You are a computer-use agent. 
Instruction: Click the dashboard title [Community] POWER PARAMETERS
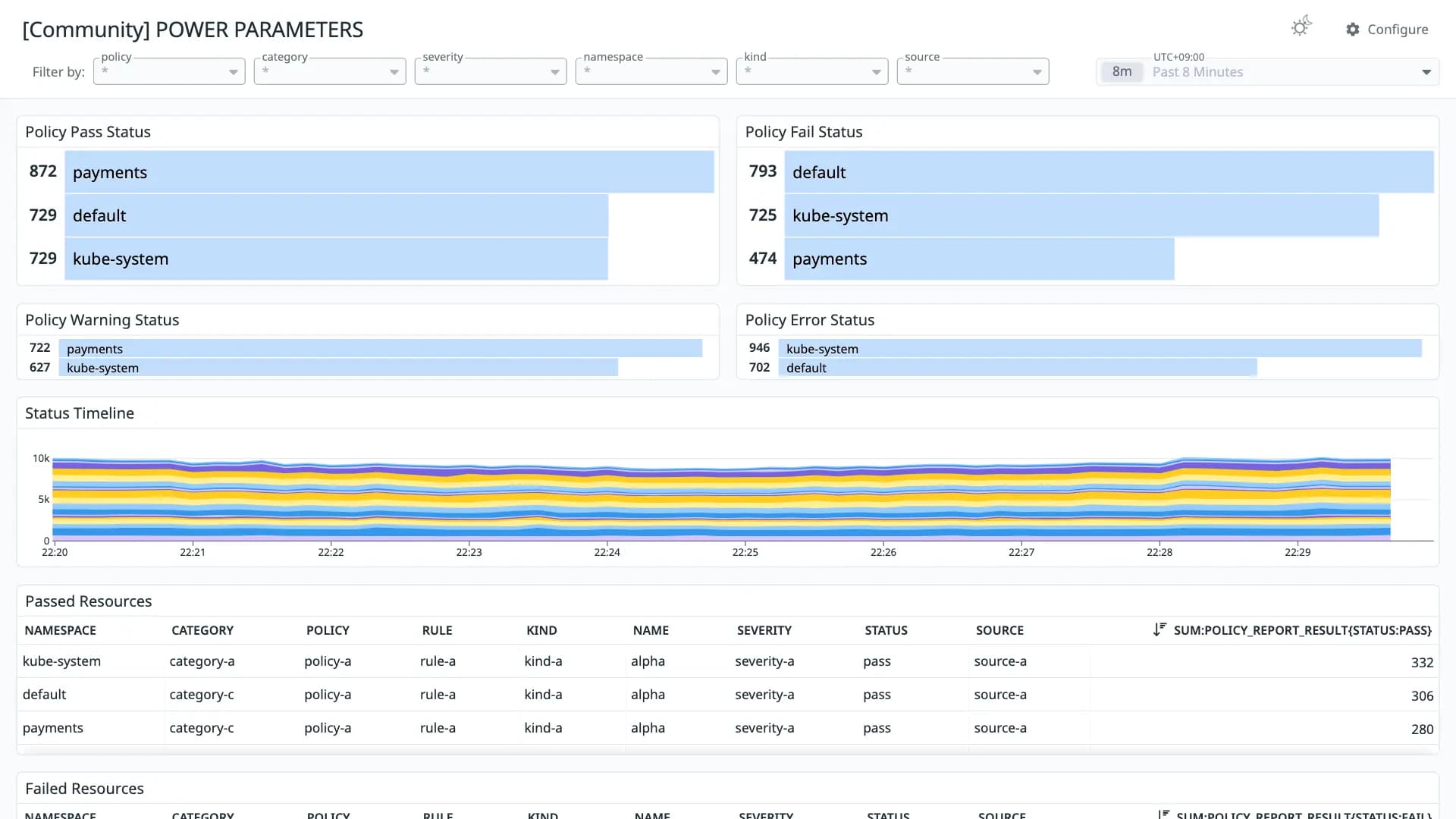point(193,30)
